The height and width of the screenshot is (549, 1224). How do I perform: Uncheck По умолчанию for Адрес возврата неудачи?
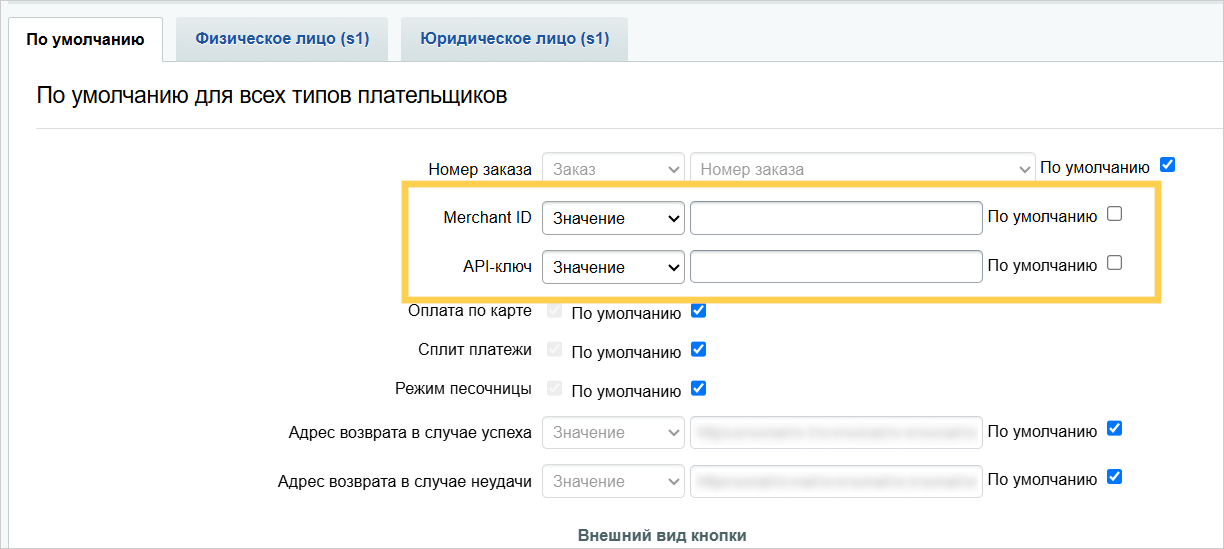[1115, 477]
